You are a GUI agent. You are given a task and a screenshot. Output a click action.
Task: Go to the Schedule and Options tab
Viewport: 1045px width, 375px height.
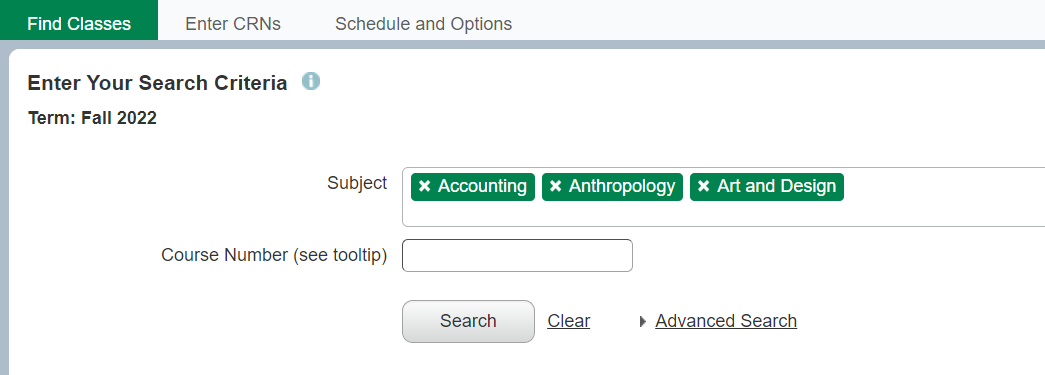pos(423,24)
